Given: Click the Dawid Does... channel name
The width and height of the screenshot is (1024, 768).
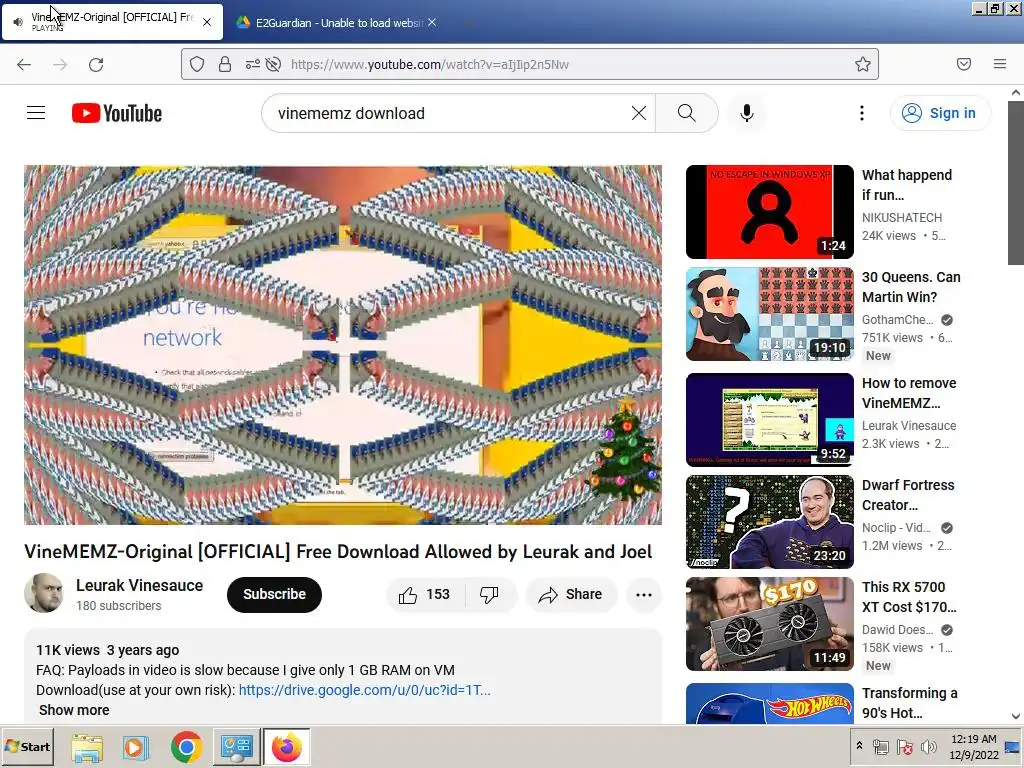Looking at the screenshot, I should (897, 629).
